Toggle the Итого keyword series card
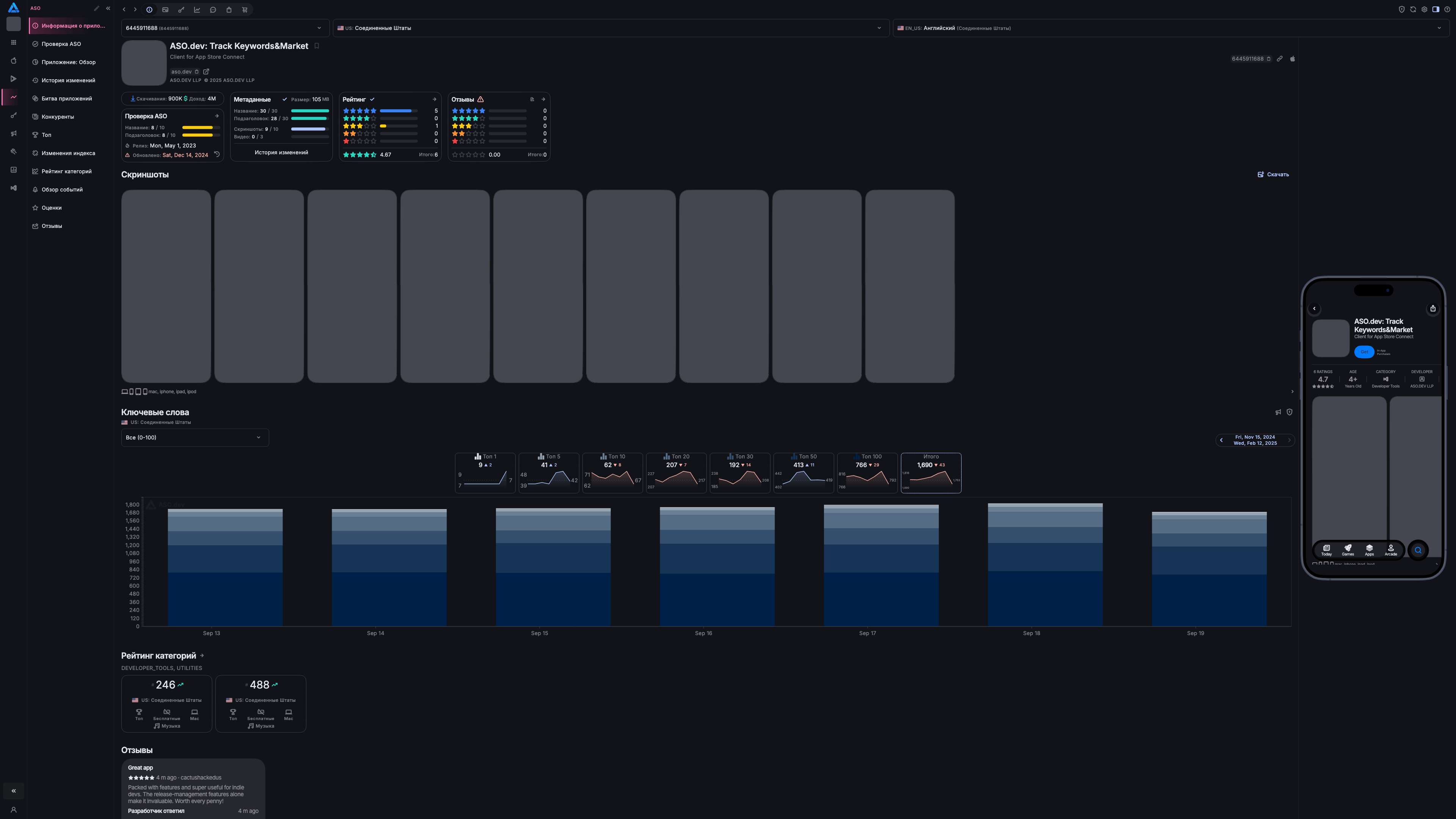The height and width of the screenshot is (819, 1456). [x=931, y=473]
